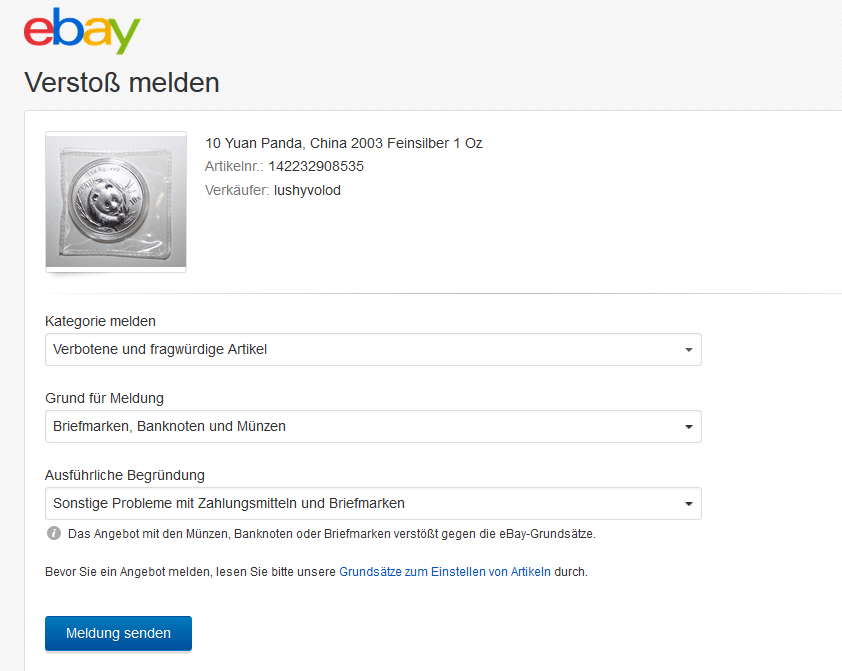The width and height of the screenshot is (842, 671).
Task: Click the caret arrow of Kategorie melden
Action: point(688,350)
